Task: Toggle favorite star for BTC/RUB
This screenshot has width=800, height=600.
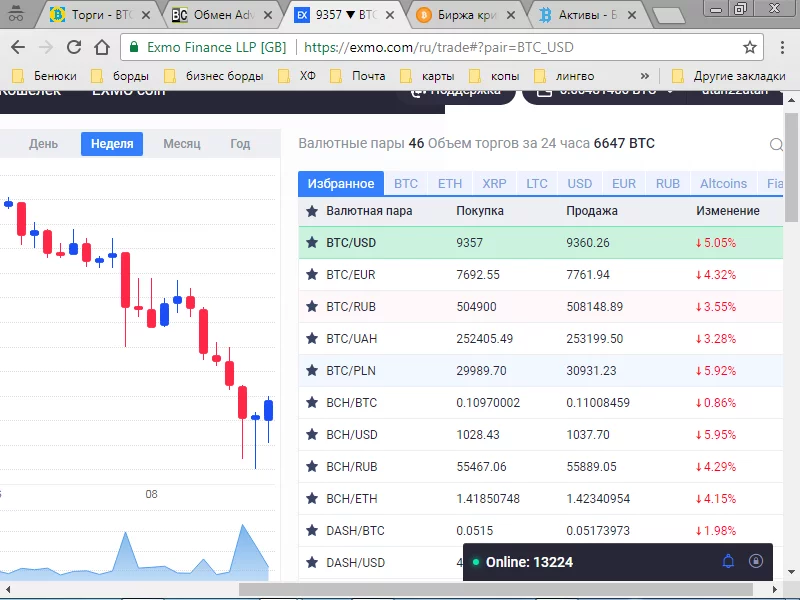Action: tap(312, 306)
